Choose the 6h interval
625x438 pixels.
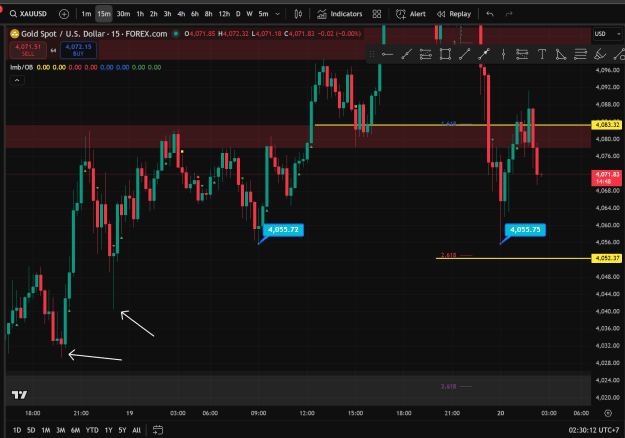pos(195,14)
